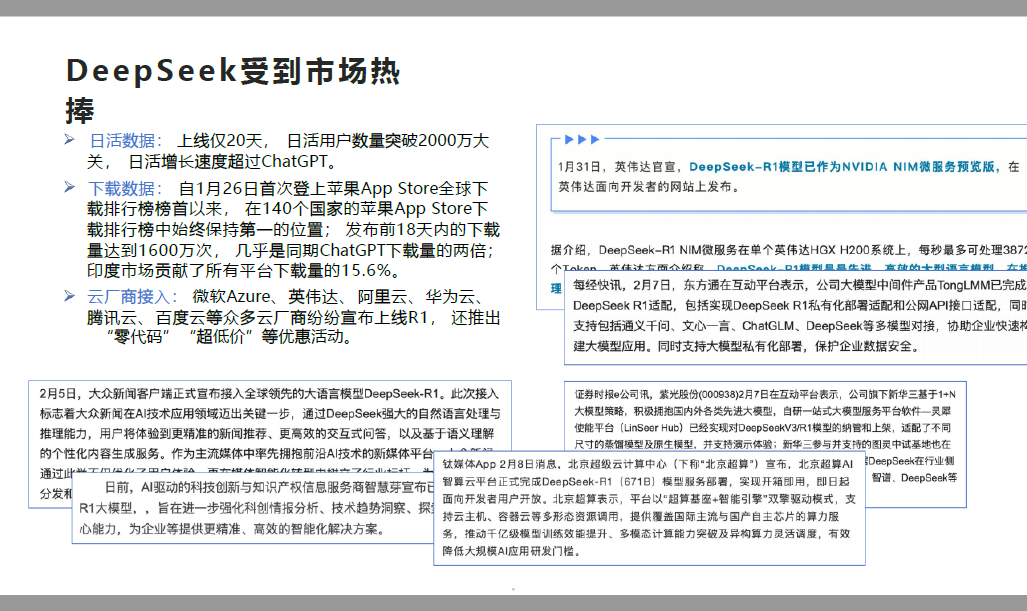Select the blue "云厂商接入:" bullet heading

click(x=133, y=297)
